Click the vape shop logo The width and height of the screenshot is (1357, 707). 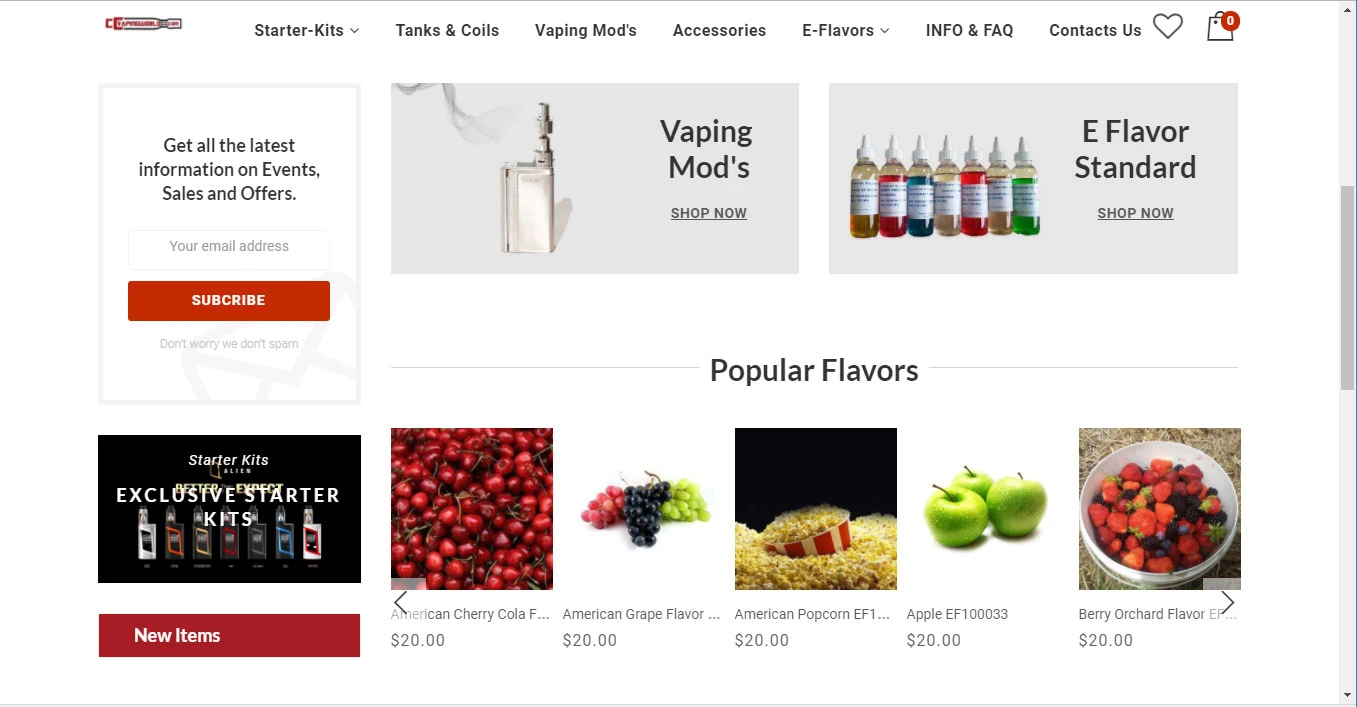click(x=143, y=23)
